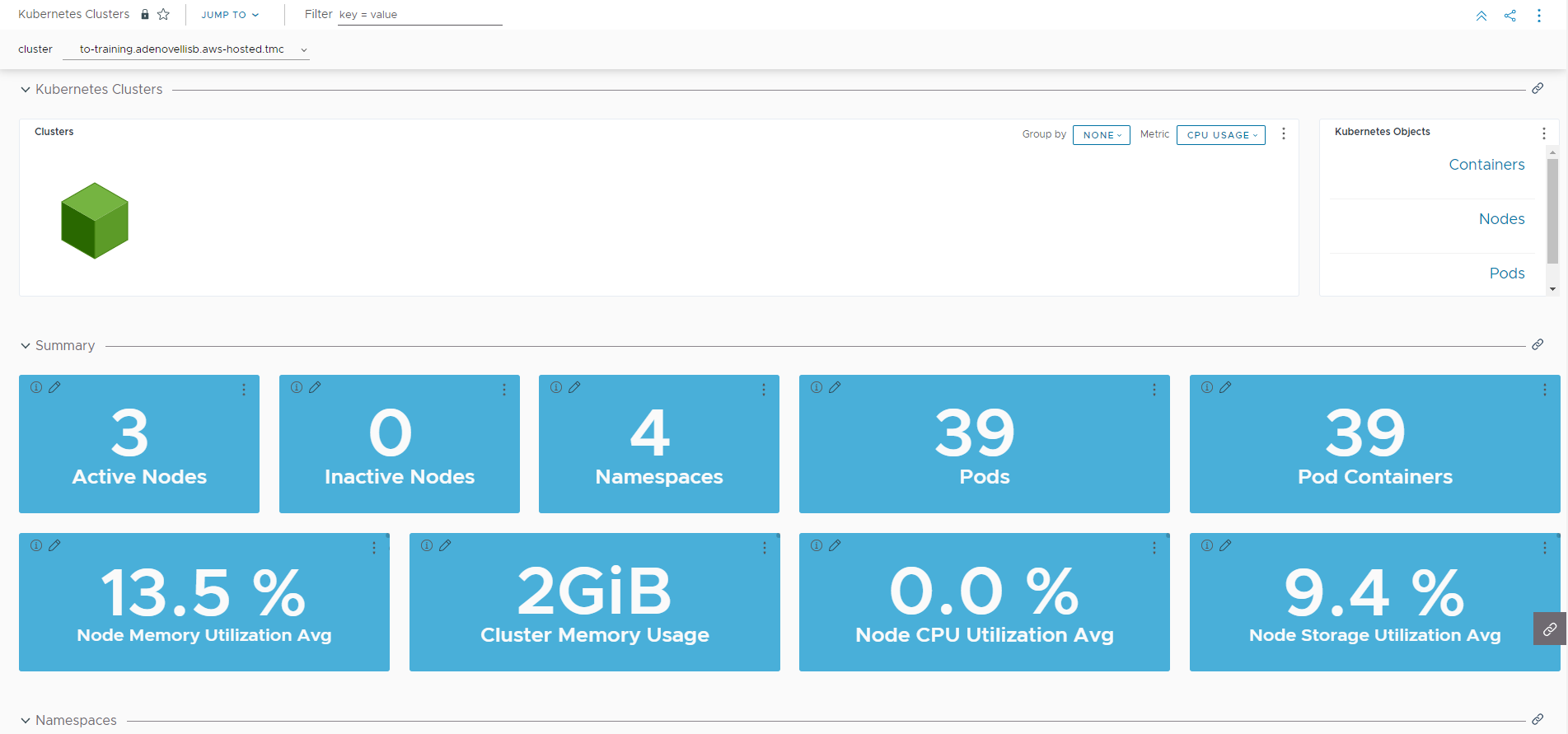Click the collapse-all double chevron icon

(1481, 16)
